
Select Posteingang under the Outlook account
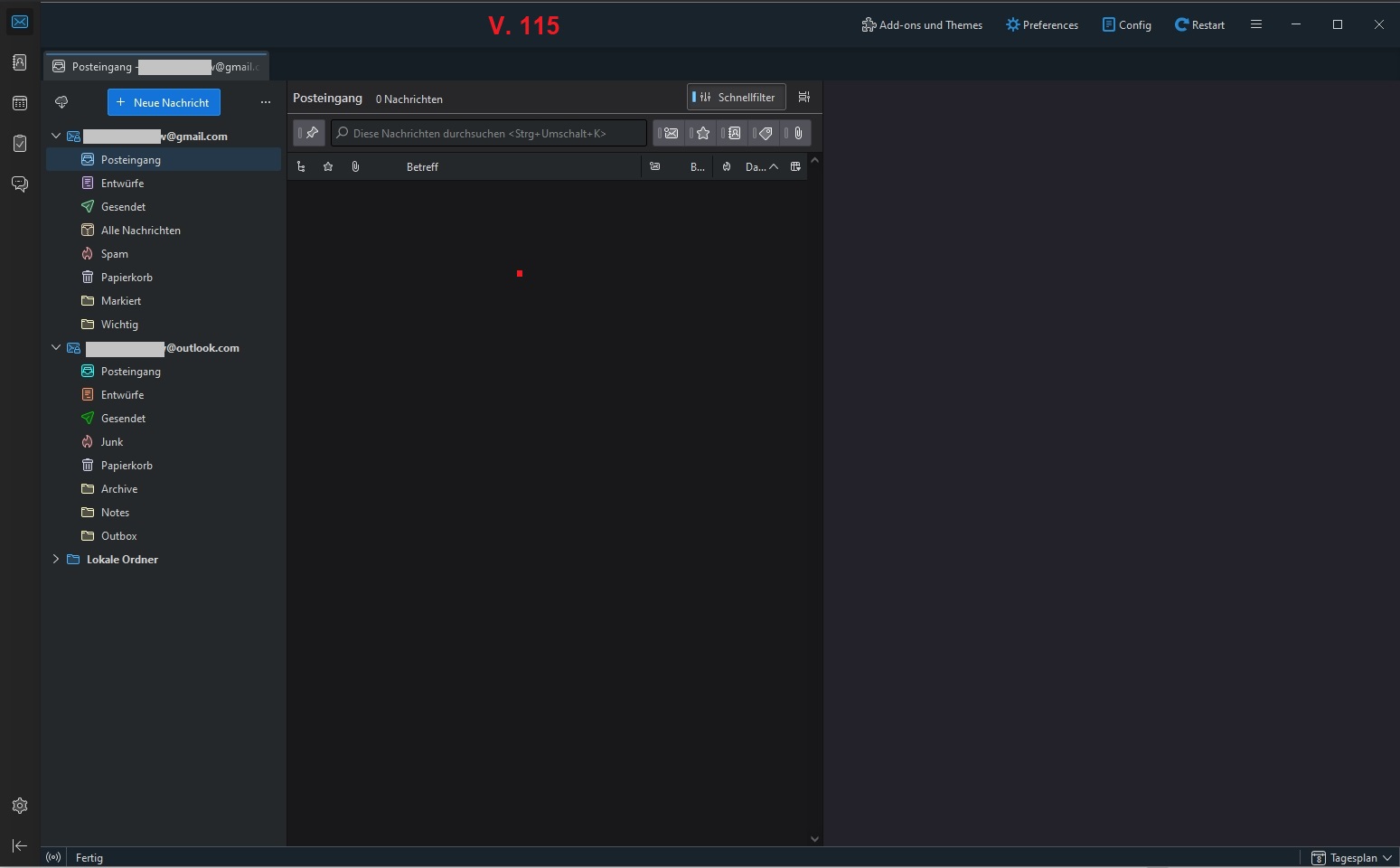click(164, 371)
